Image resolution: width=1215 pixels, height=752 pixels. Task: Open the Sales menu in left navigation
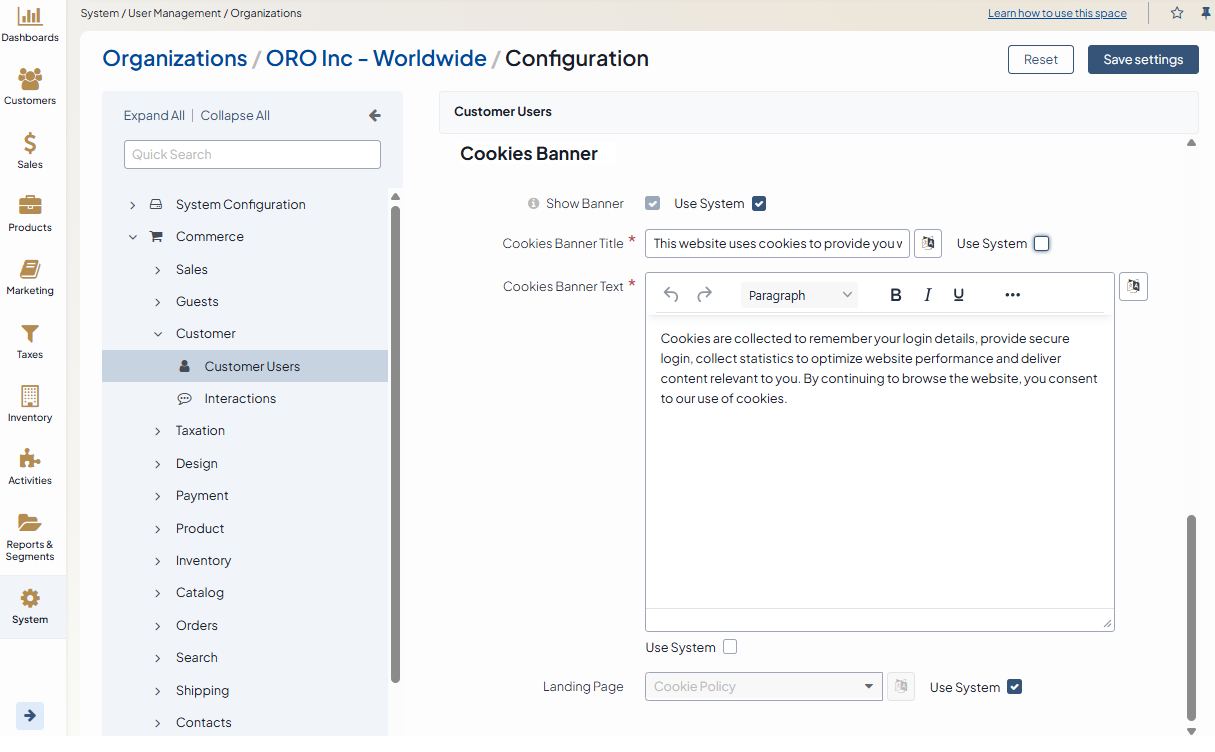tap(30, 150)
